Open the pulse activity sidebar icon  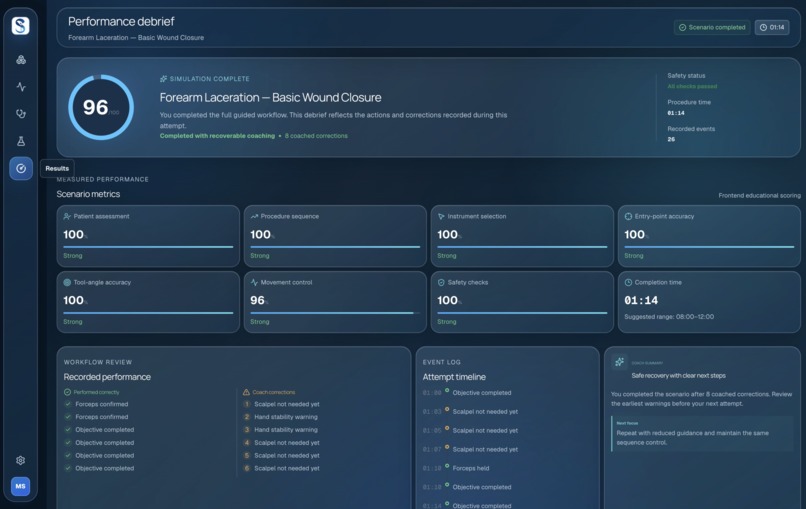tap(21, 86)
